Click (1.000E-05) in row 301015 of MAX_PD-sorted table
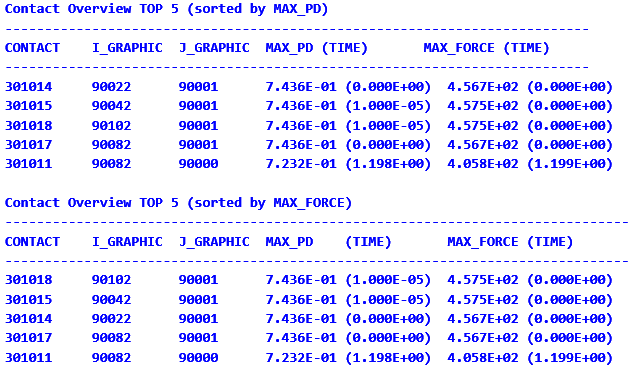This screenshot has width=638, height=368. [x=388, y=106]
